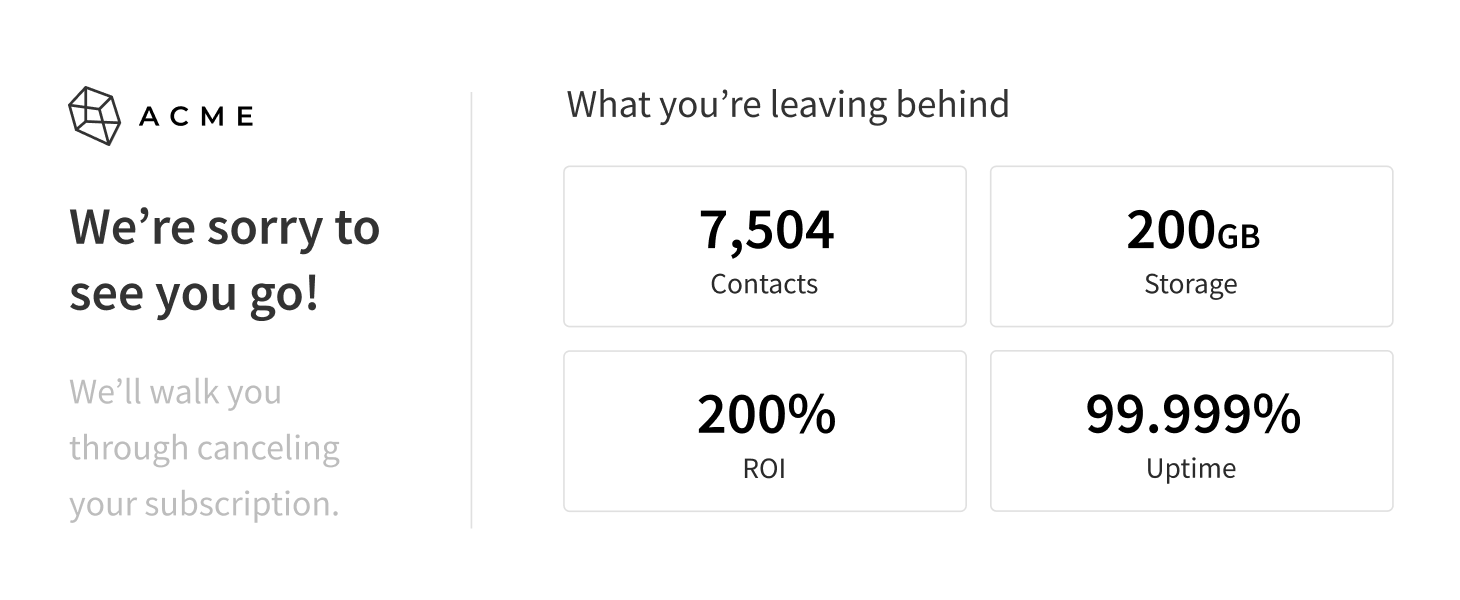Click the ROI label
Viewport: 1460px width, 600px height.
tap(764, 469)
